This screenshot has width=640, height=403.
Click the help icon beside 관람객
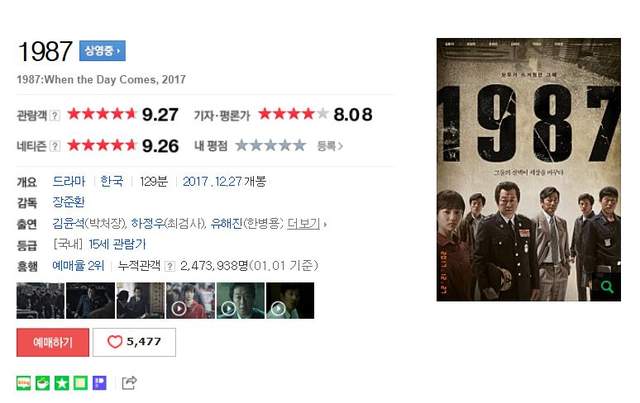click(x=55, y=116)
